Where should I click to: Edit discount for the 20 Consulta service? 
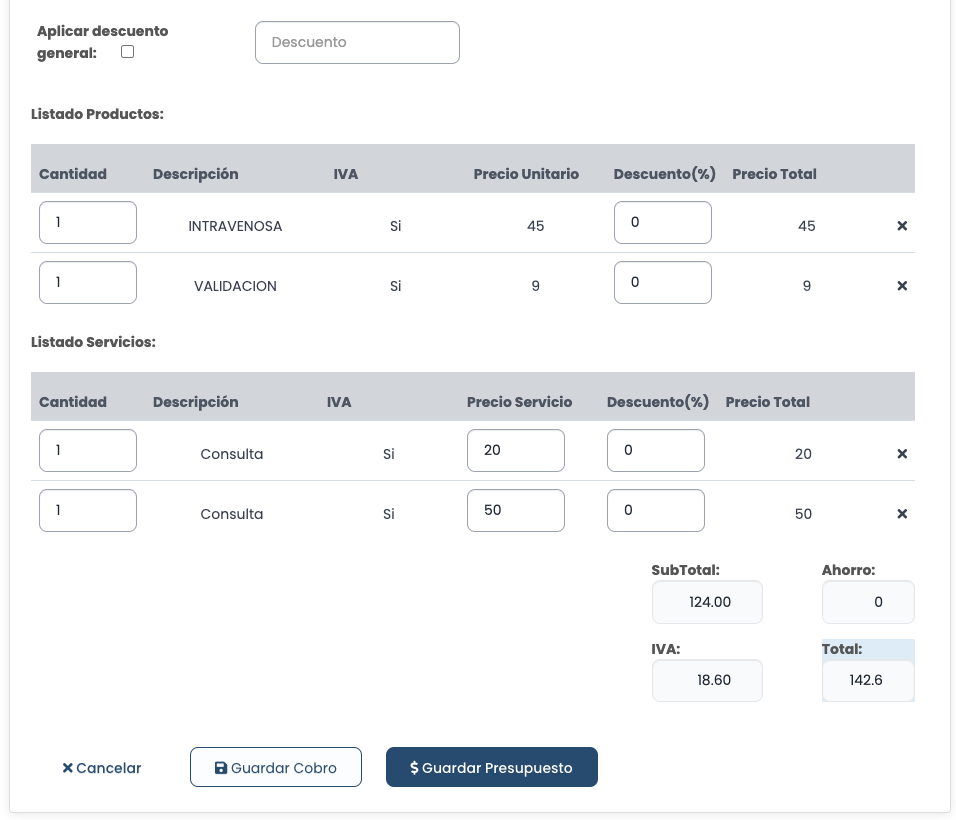(656, 451)
